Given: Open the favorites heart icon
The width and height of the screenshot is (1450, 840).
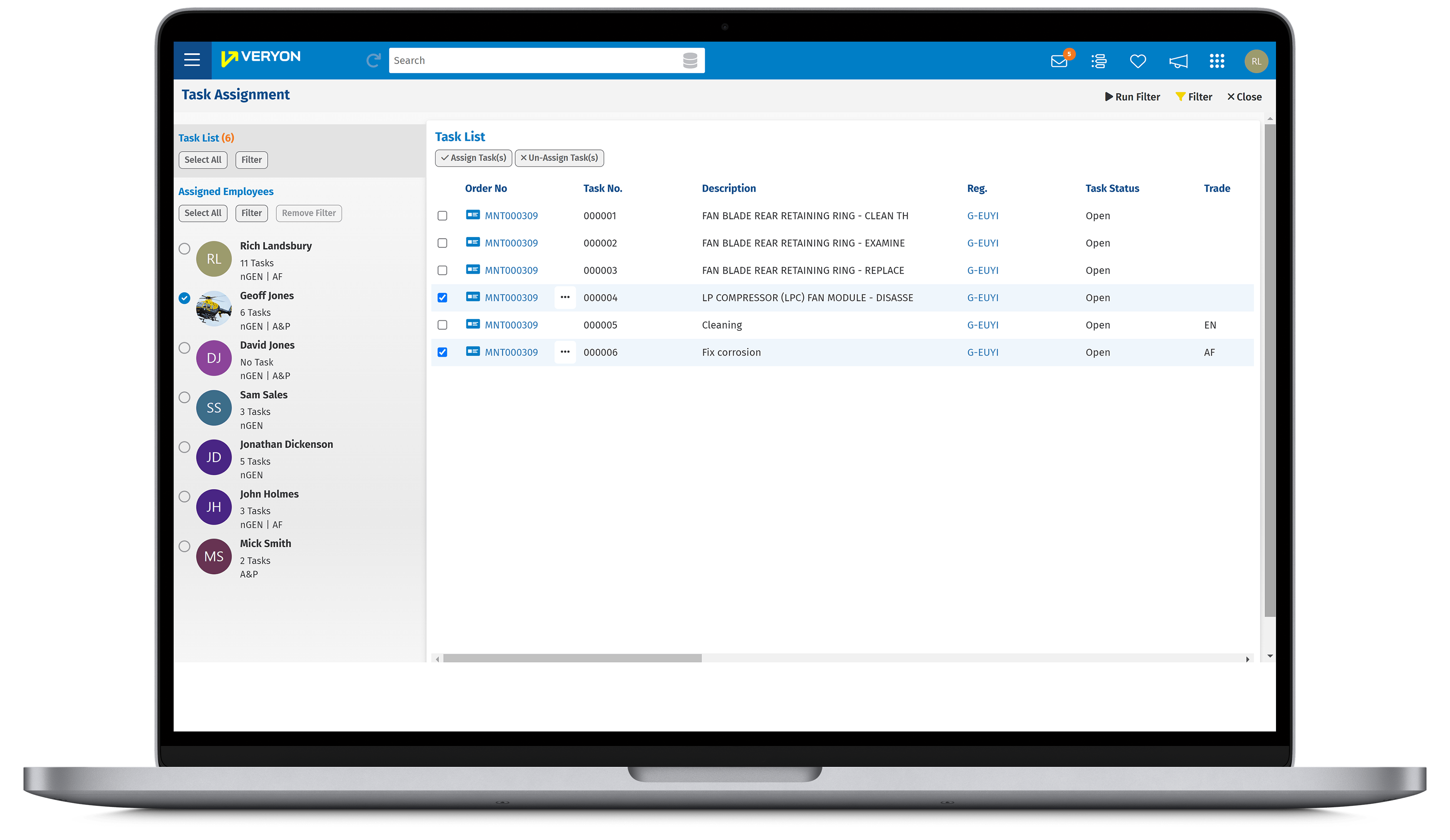Looking at the screenshot, I should (1138, 61).
